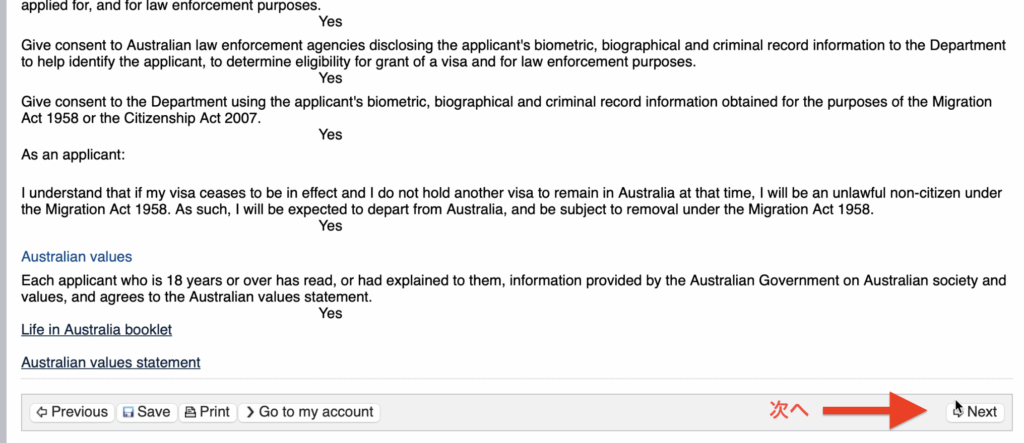Click the topmost Yes answer on the page

(x=330, y=21)
